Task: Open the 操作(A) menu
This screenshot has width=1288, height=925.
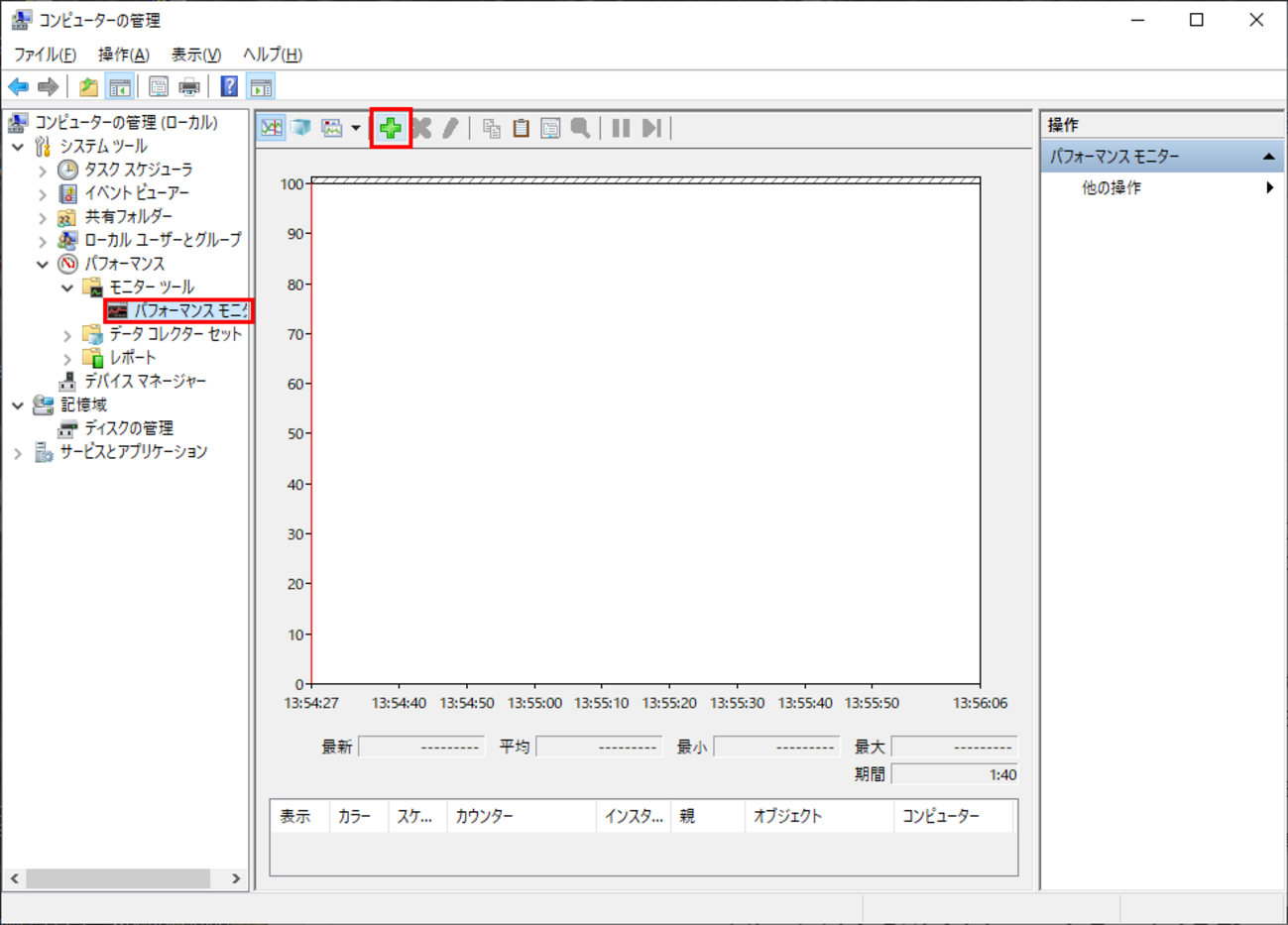Action: coord(124,55)
